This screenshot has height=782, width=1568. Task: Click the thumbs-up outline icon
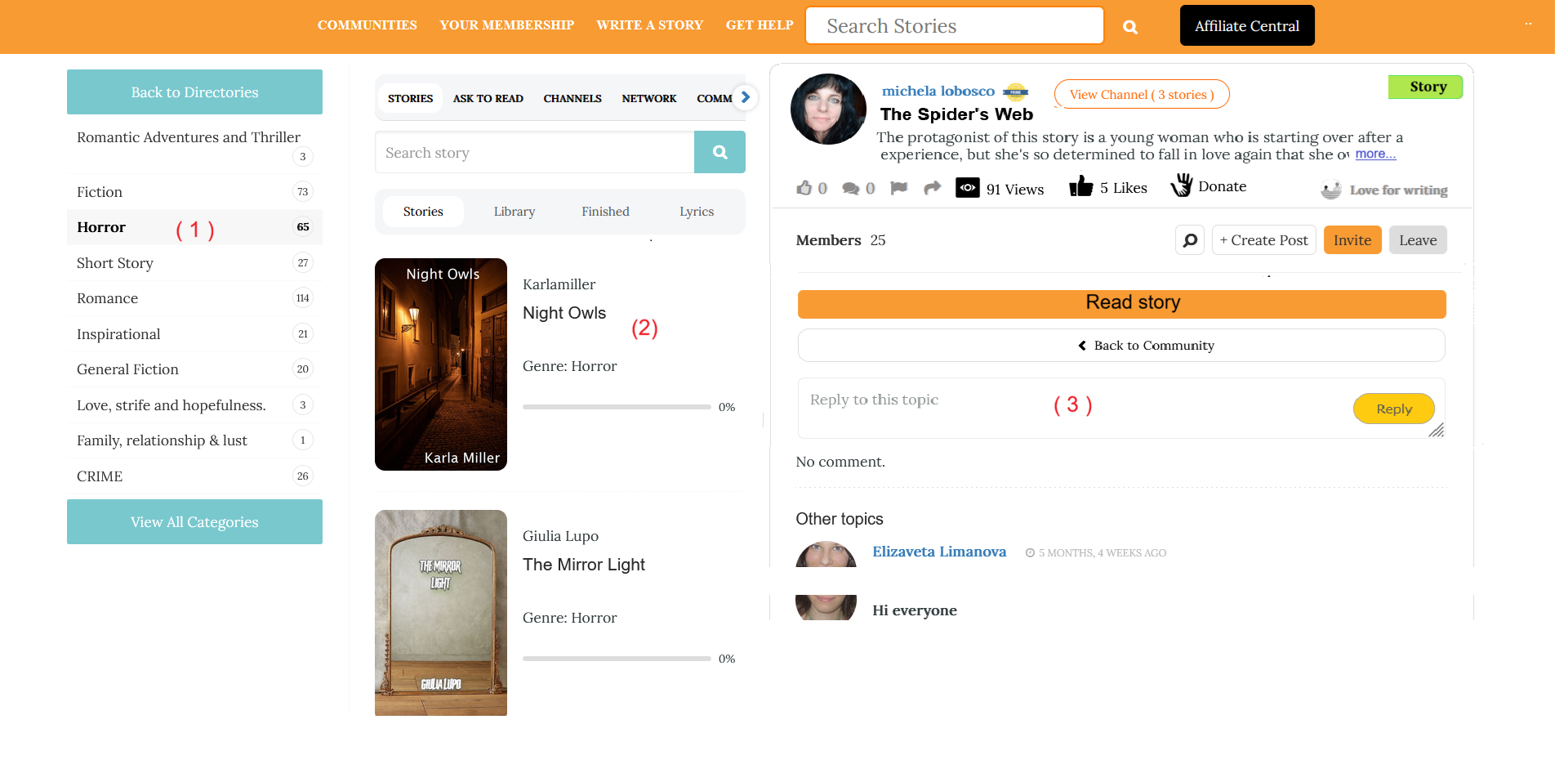(x=804, y=188)
